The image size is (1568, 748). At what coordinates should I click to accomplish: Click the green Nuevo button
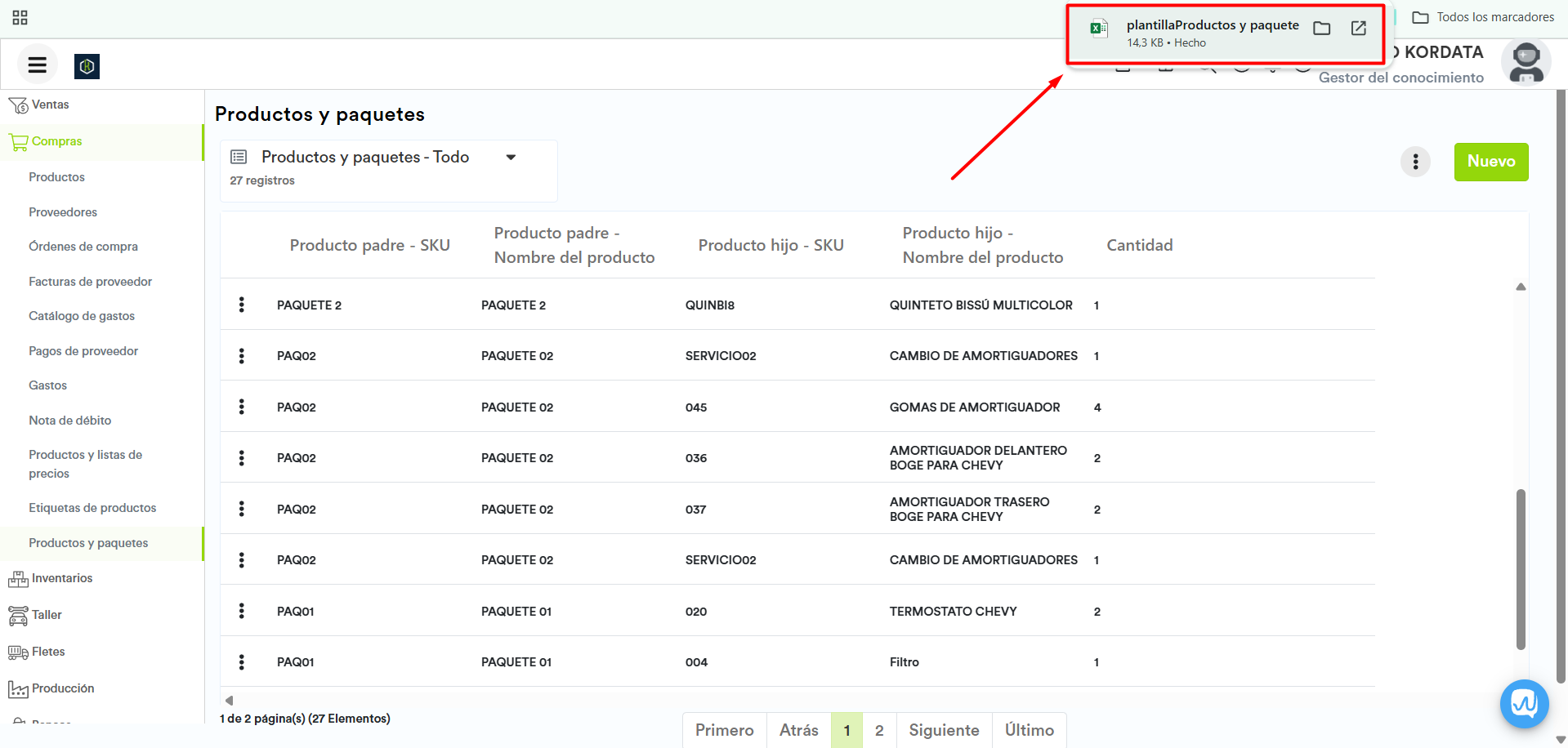(x=1490, y=162)
